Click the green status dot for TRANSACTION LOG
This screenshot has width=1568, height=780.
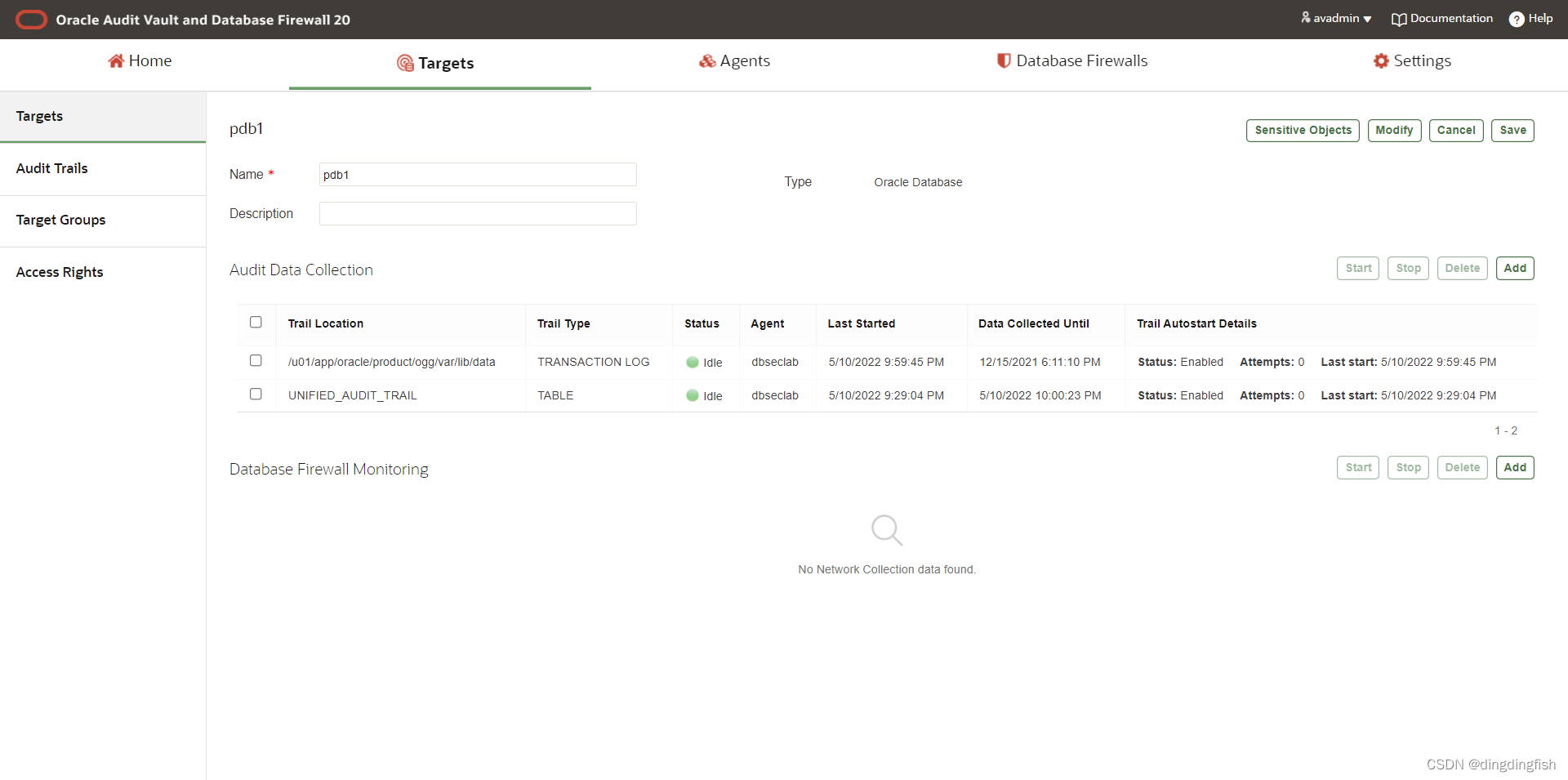tap(693, 362)
